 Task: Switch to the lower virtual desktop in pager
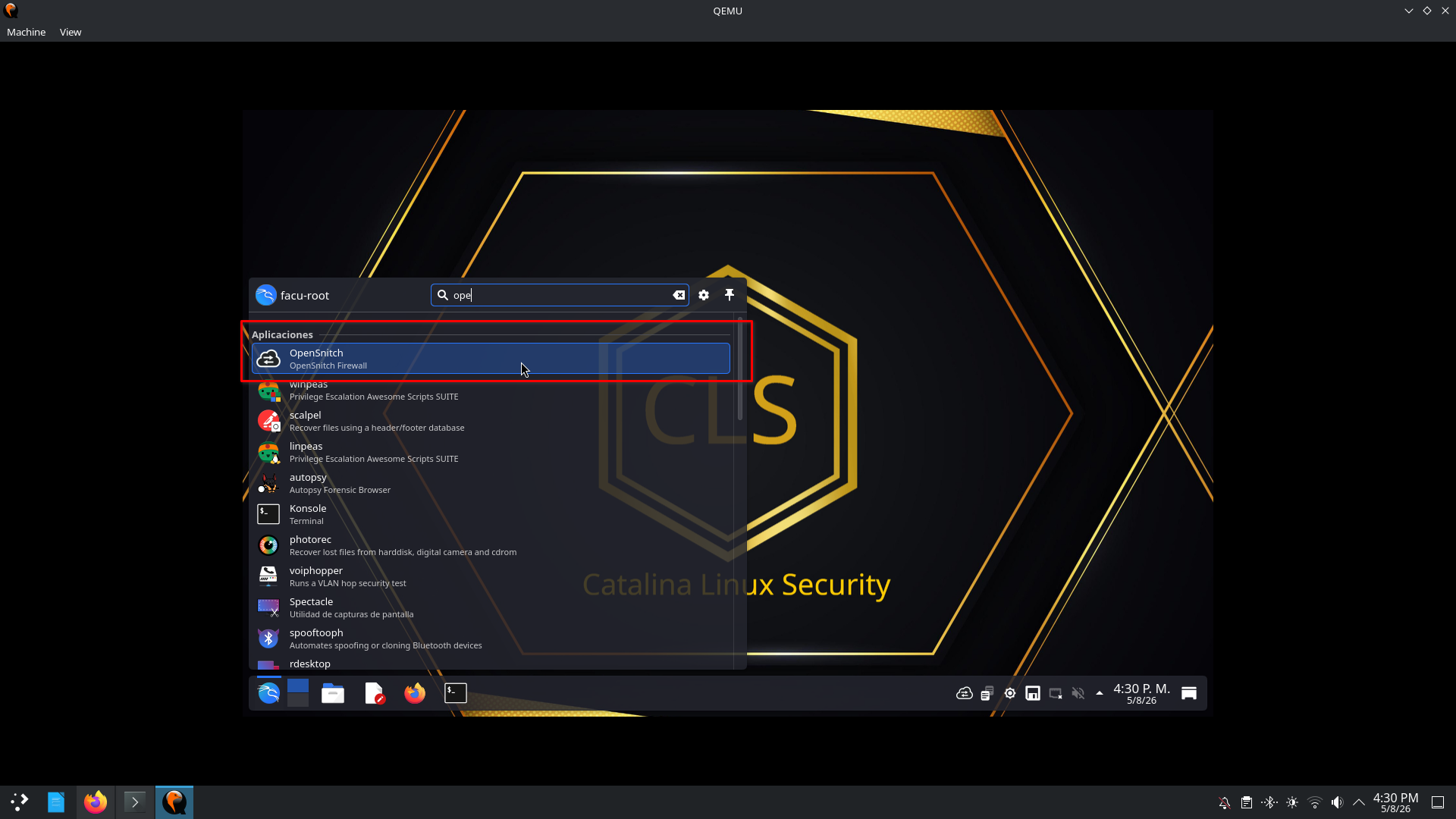click(298, 700)
